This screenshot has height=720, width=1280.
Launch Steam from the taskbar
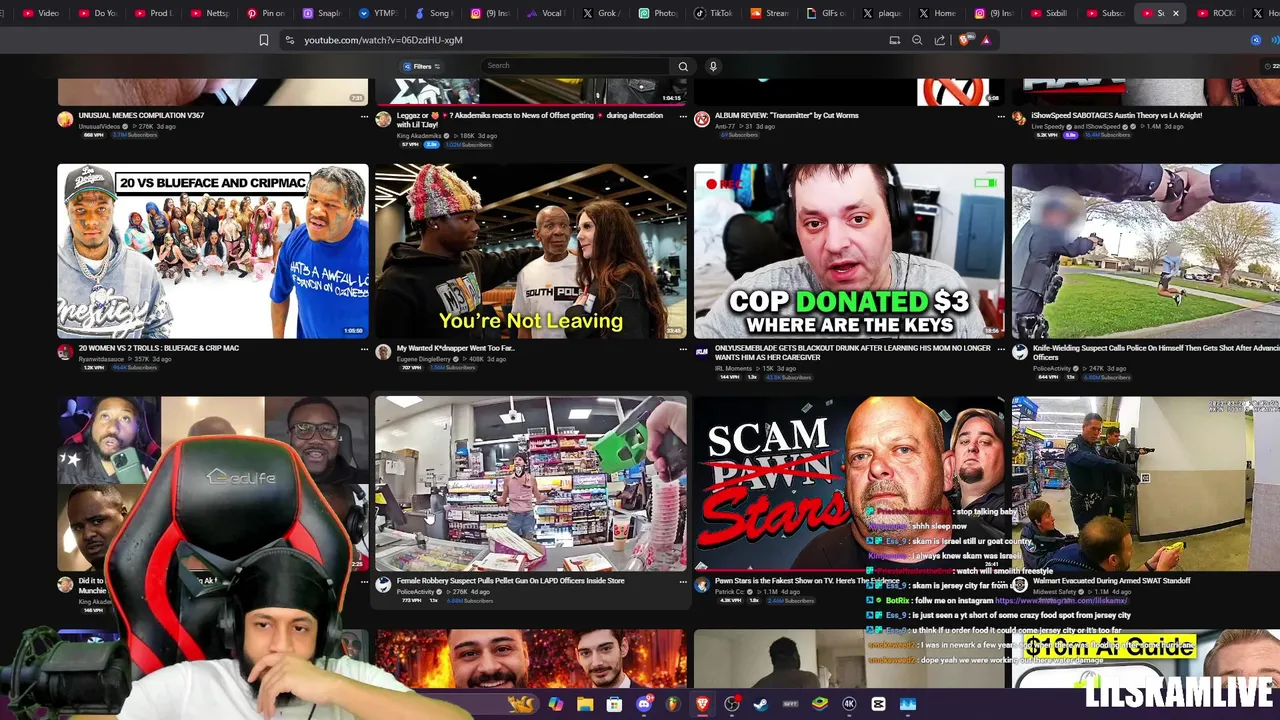point(761,704)
